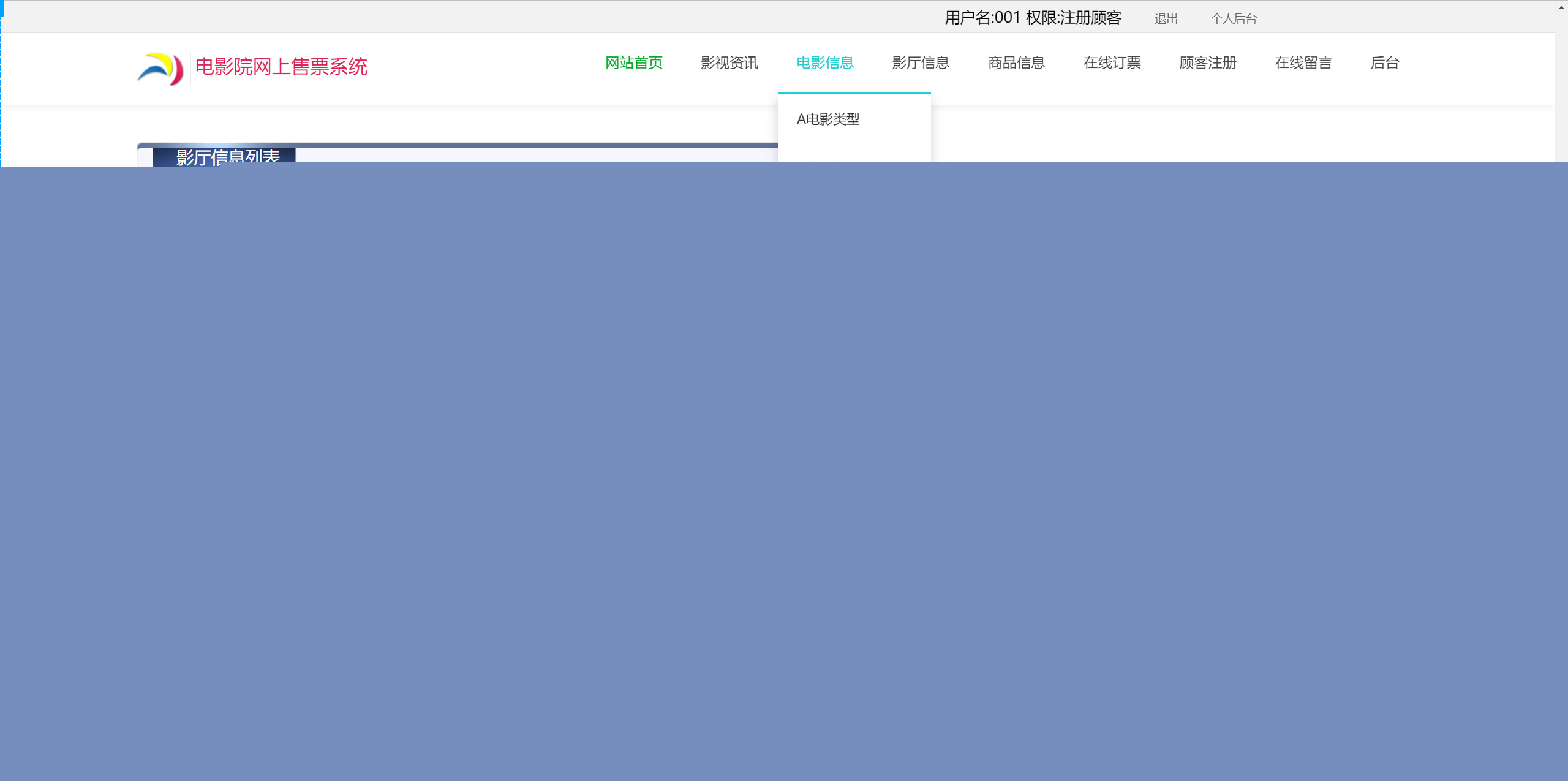The image size is (1568, 781).
Task: Select A电影类型 from the dropdown
Action: (x=828, y=119)
